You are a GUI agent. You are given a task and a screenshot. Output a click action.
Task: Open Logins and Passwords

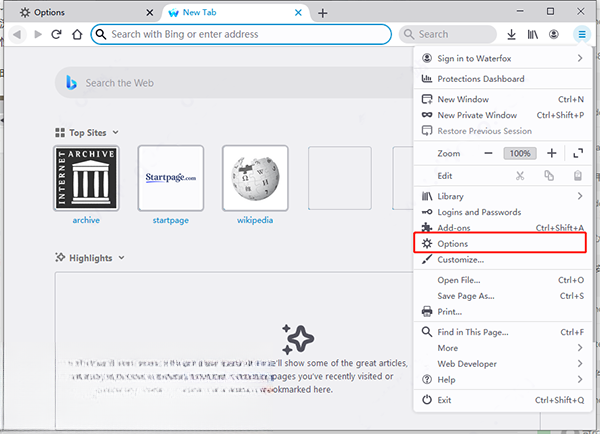tap(502, 212)
